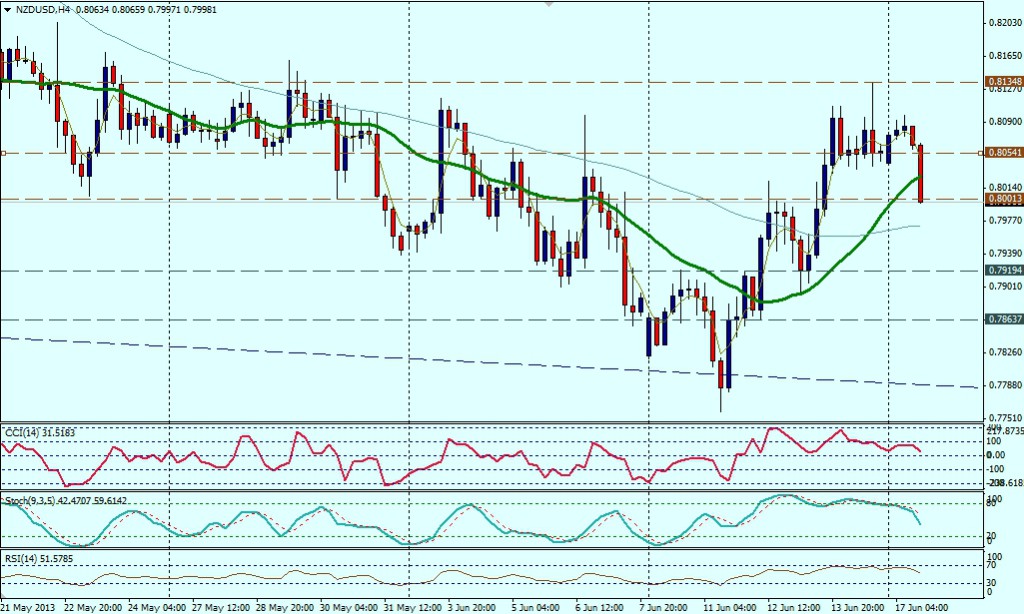Image resolution: width=1024 pixels, height=614 pixels.
Task: Click the 0.81348 price level tag
Action: (x=1002, y=81)
